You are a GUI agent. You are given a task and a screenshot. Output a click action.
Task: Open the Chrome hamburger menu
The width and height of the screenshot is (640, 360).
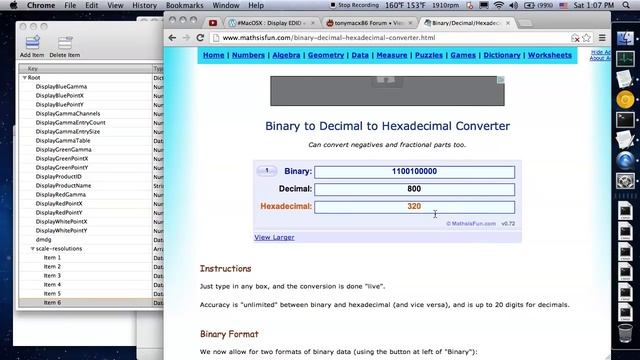[602, 38]
